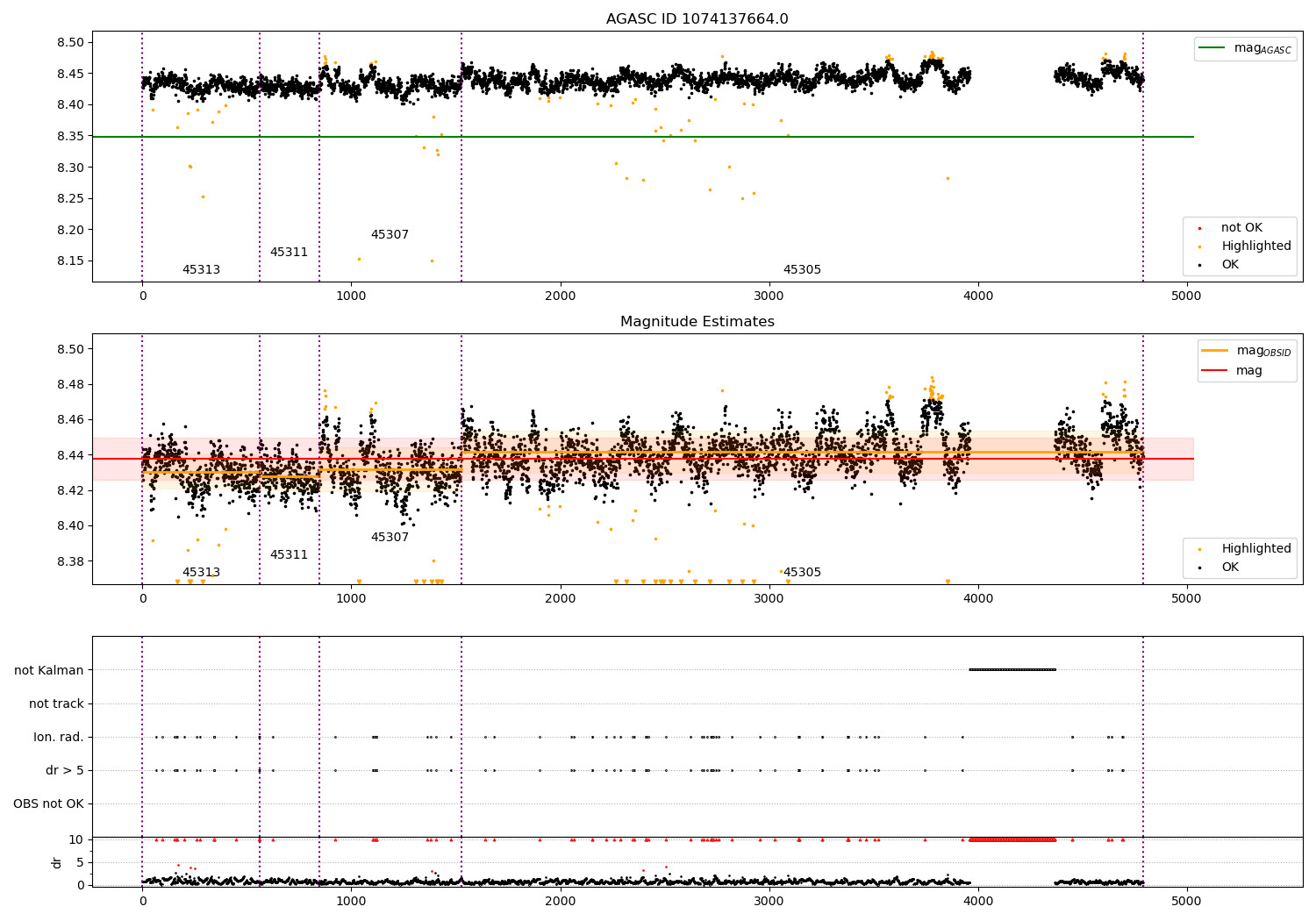Click the red line swatch beside mag legend entry
Image resolution: width=1316 pixels, height=921 pixels.
click(x=1215, y=371)
